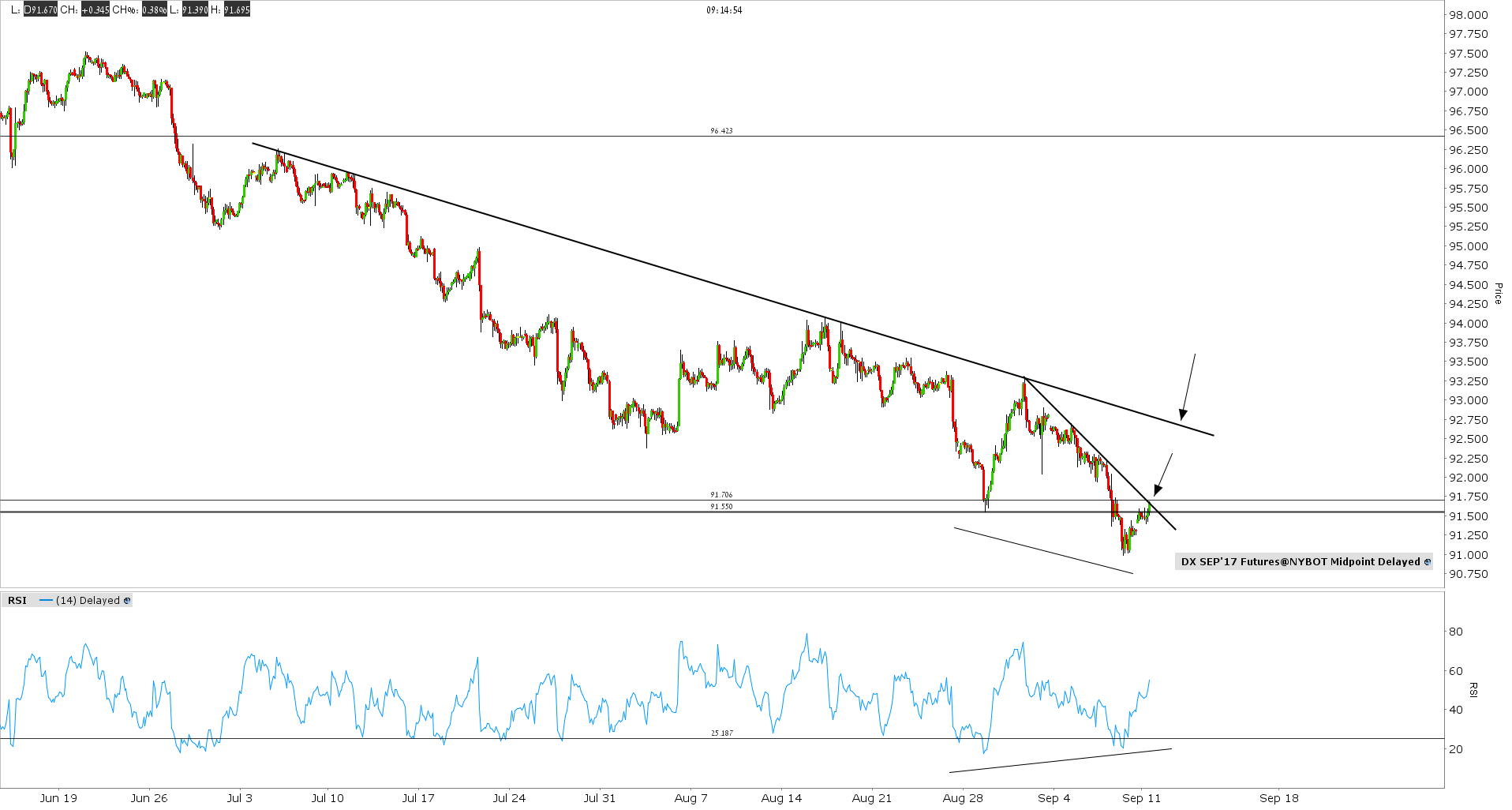Click the Aug 28 date label
The width and height of the screenshot is (1512, 810).
[963, 798]
